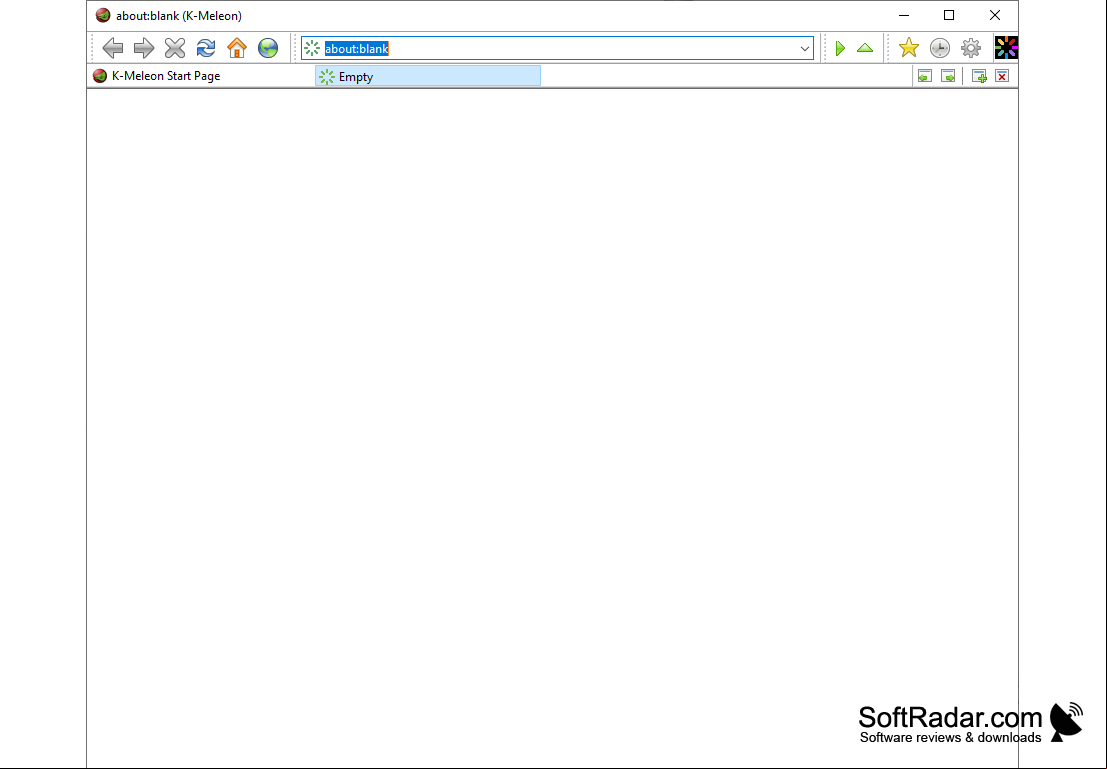Maximize the K-Meleon window
Image resolution: width=1107 pixels, height=769 pixels.
coord(949,16)
